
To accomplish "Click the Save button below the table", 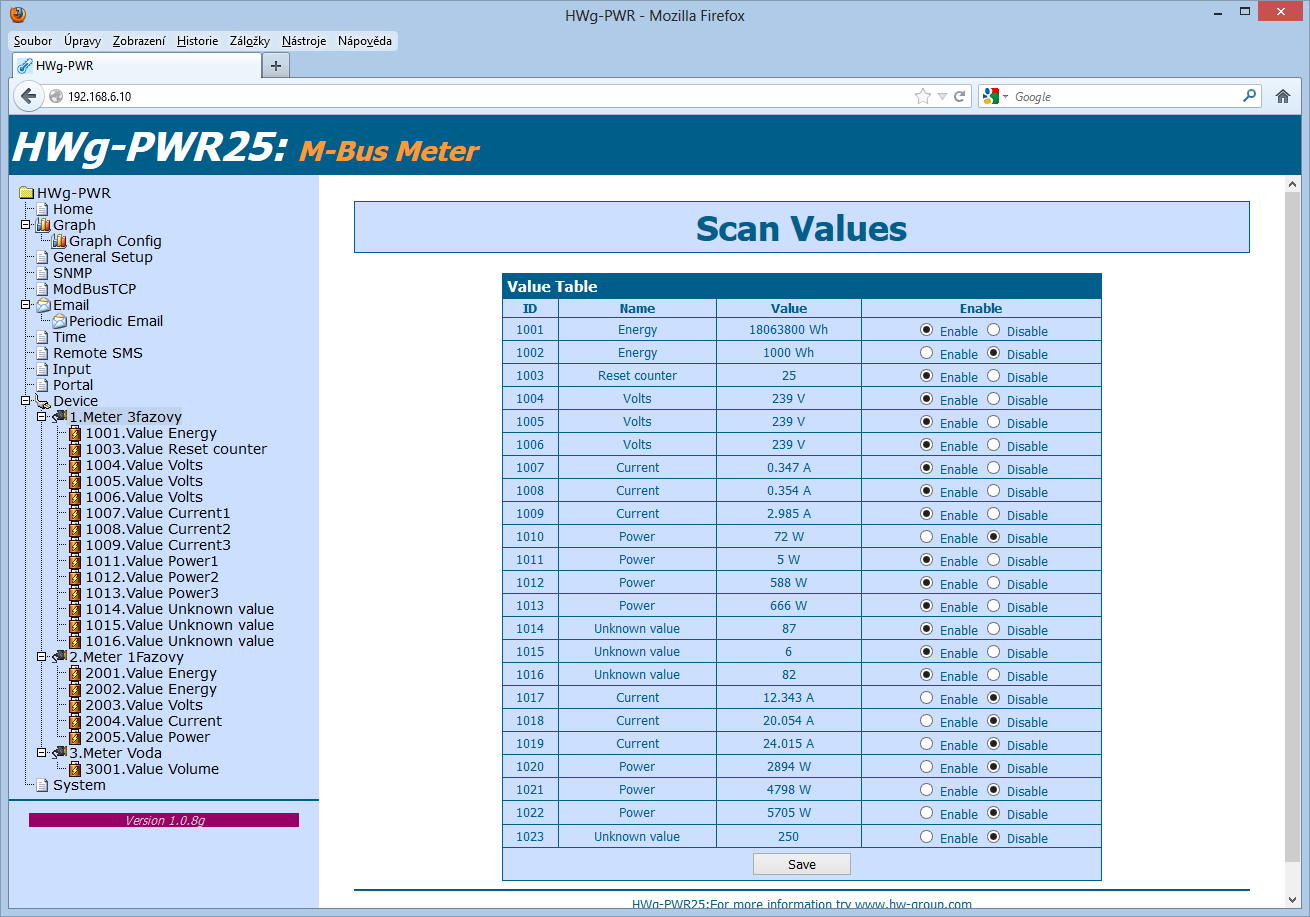I will click(x=802, y=864).
